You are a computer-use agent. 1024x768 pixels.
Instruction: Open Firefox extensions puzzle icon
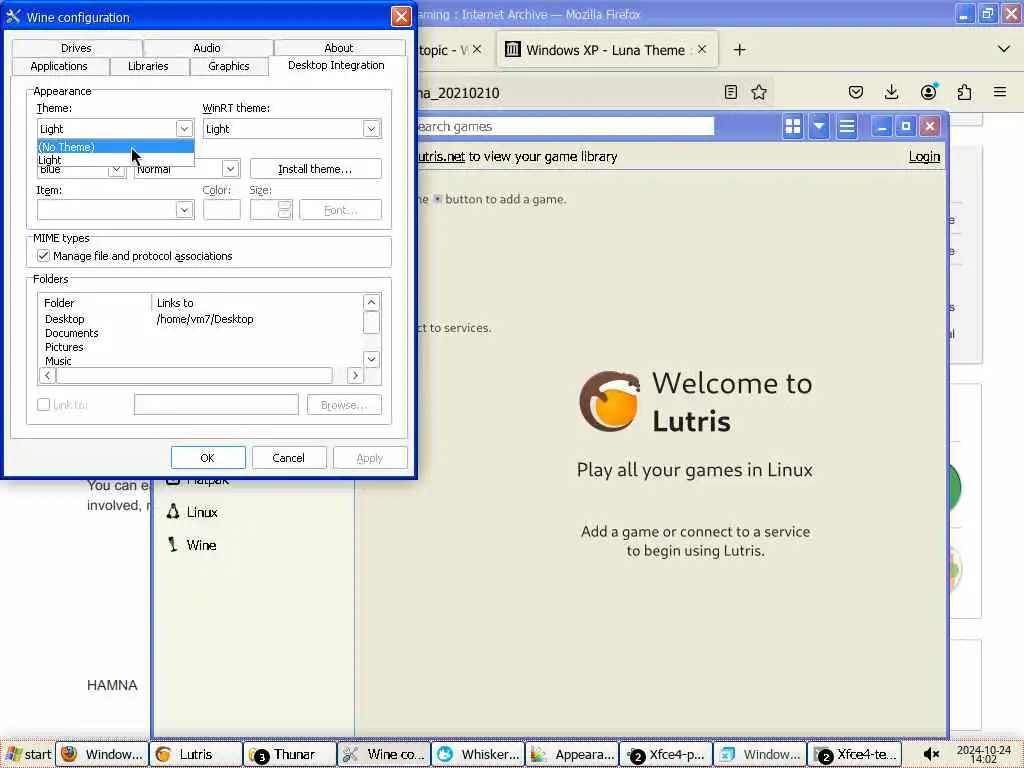965,92
